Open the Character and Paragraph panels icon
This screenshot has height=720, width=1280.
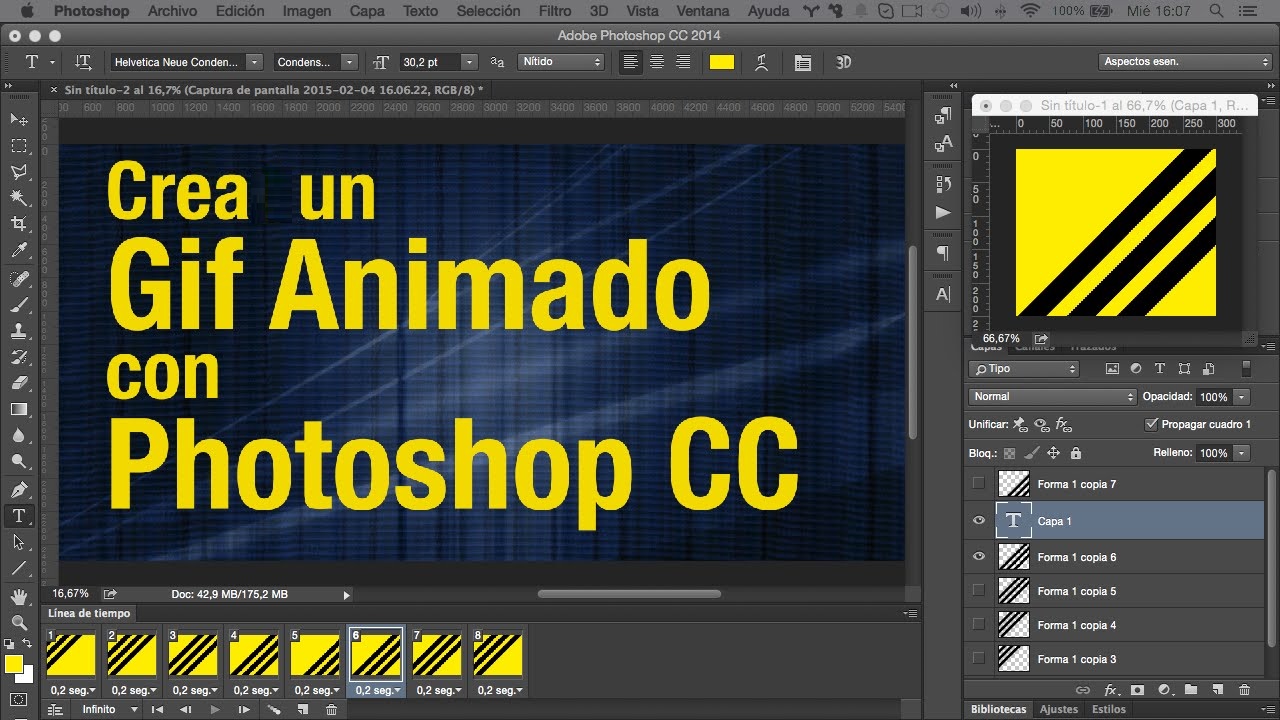tap(802, 62)
